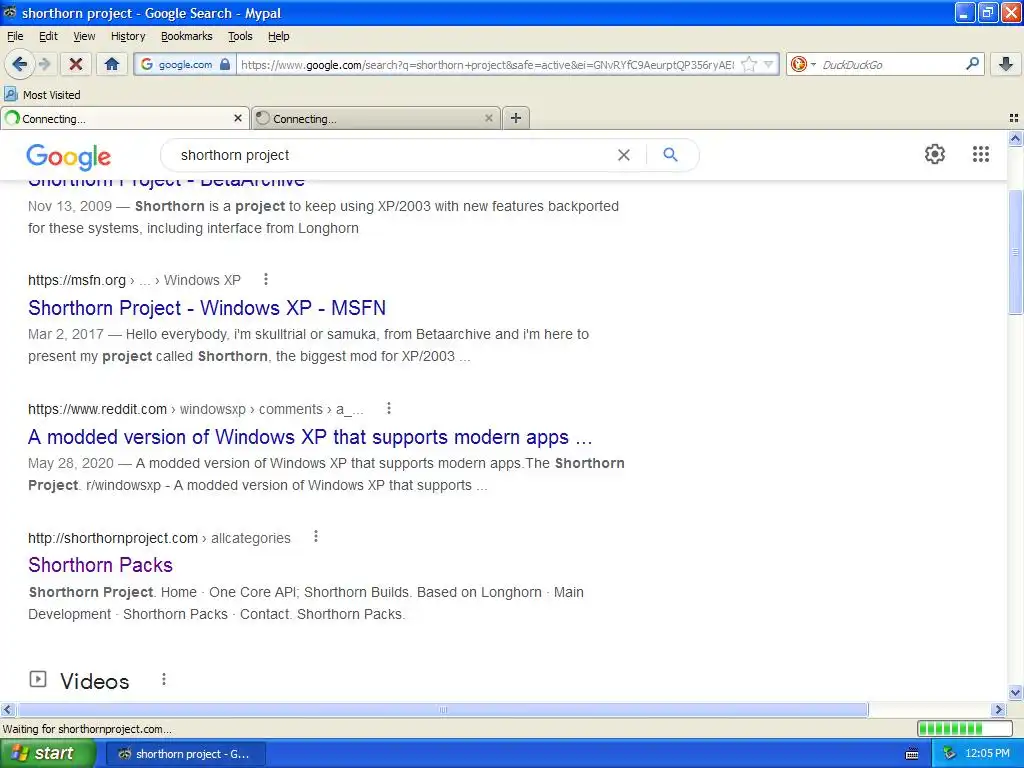Click the vertical scrollbar down arrow
This screenshot has width=1024, height=768.
[1015, 693]
